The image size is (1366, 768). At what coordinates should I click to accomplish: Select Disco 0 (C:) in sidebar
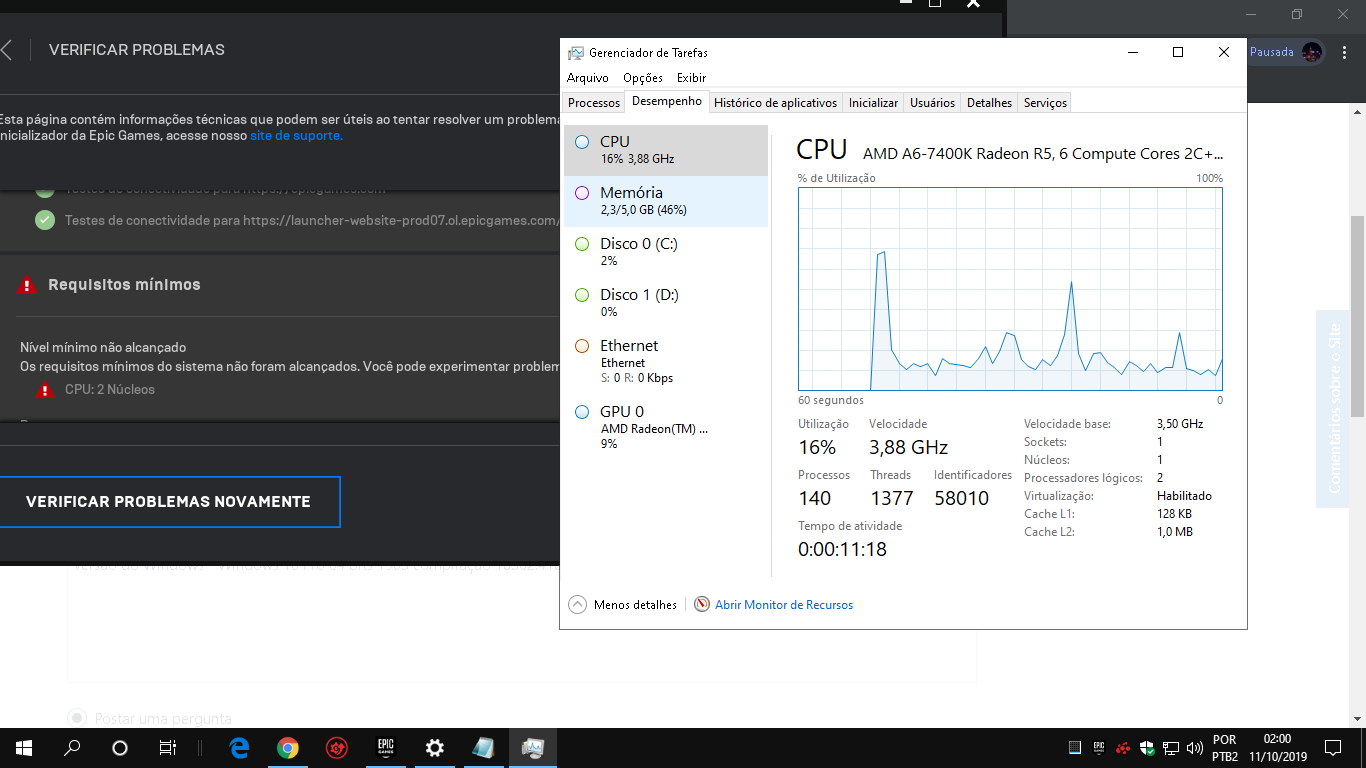[x=666, y=252]
